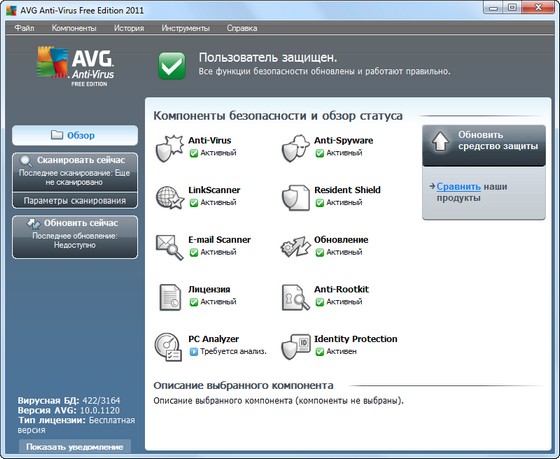
Task: Click the AVG icon in the title bar
Action: 11,10
